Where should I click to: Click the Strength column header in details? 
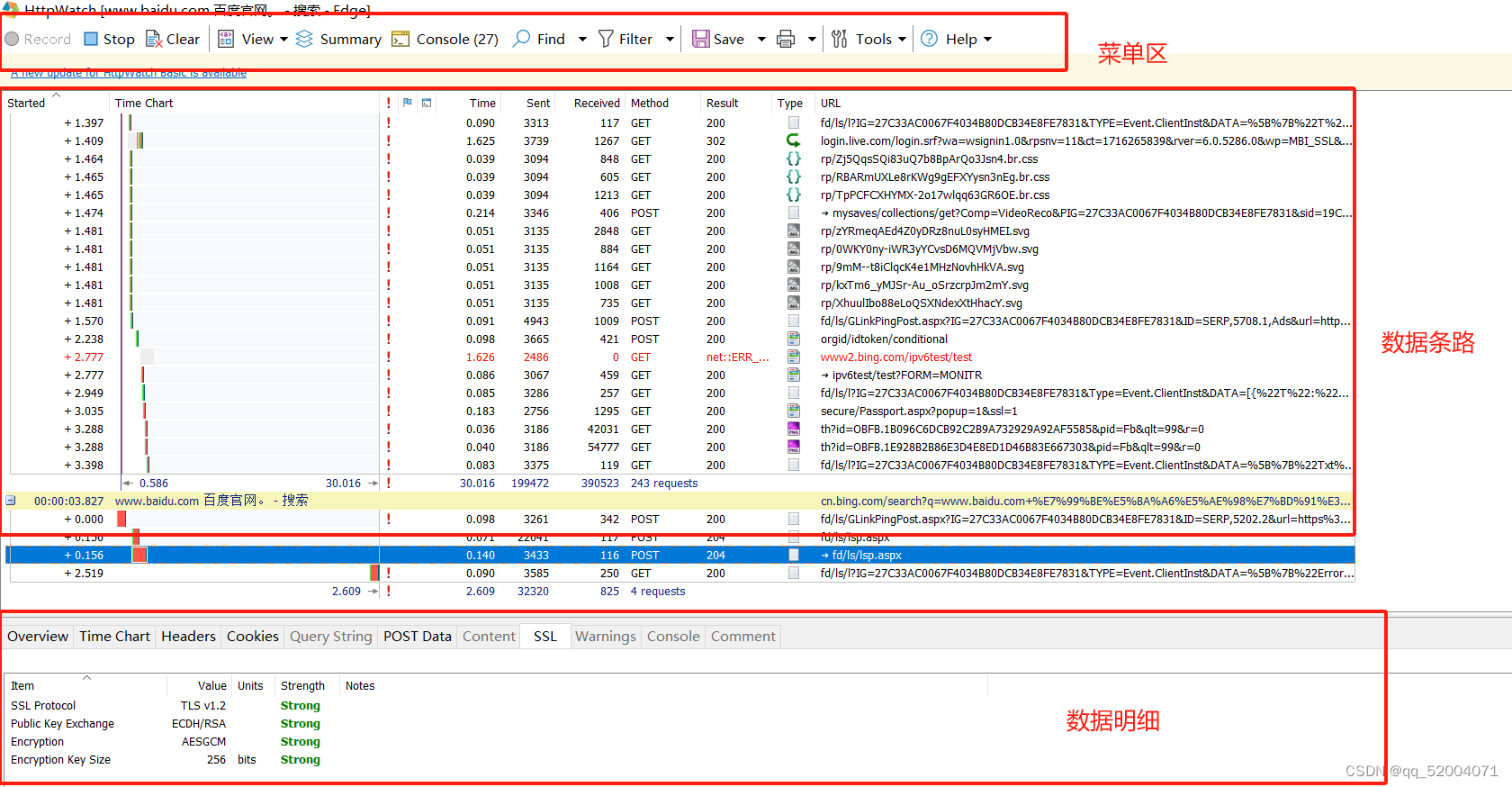coord(303,685)
